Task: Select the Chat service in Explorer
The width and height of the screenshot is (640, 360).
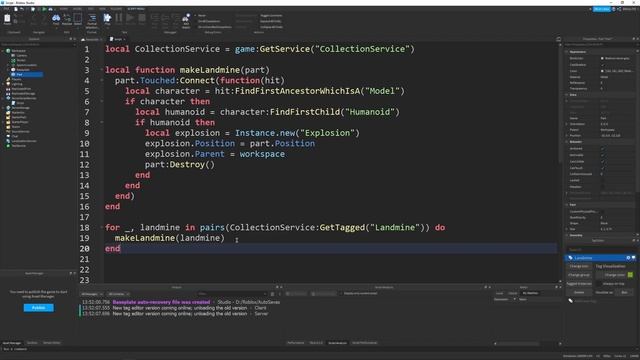Action: 15,136
